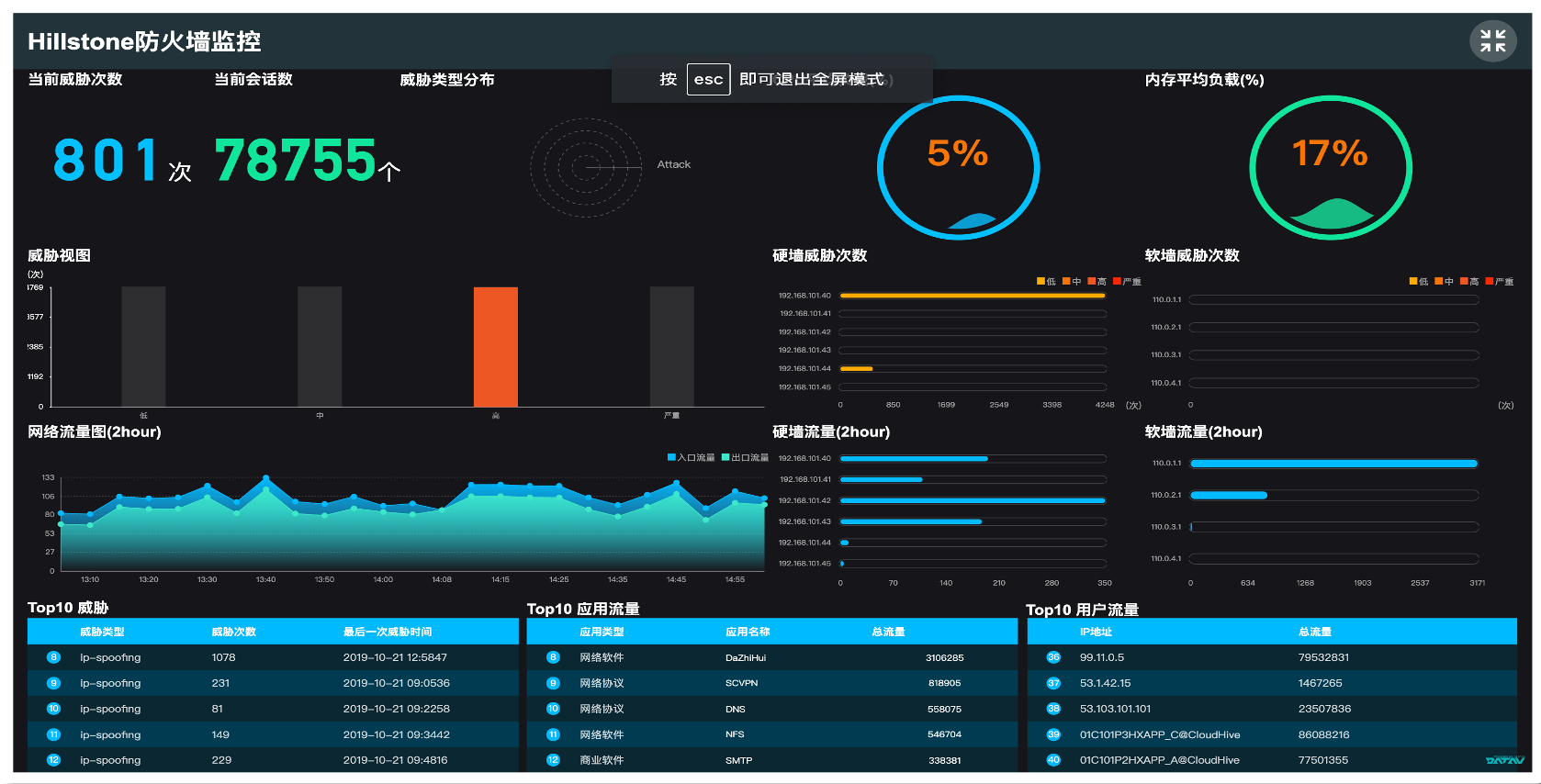1541x784 pixels.
Task: Toggle 高 legend in 硬墙威胁次数 chart
Action: [1097, 281]
